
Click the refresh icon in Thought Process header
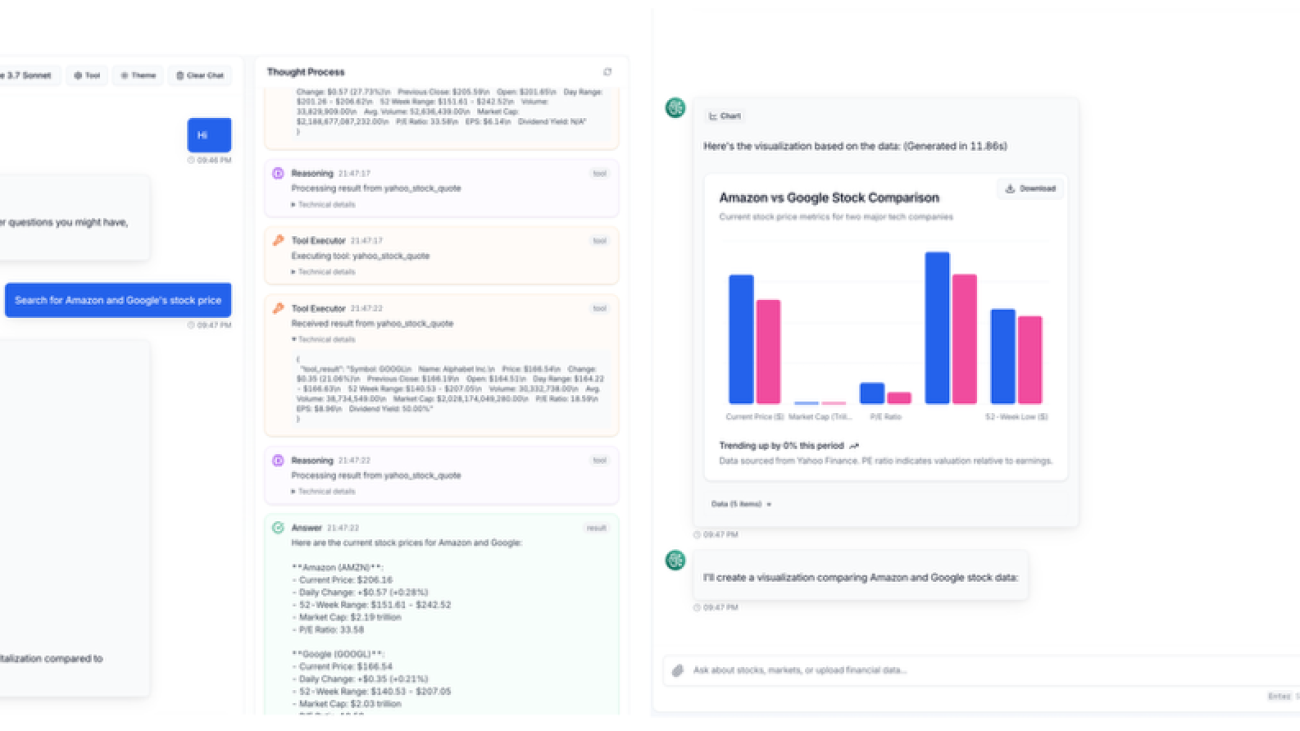click(607, 72)
